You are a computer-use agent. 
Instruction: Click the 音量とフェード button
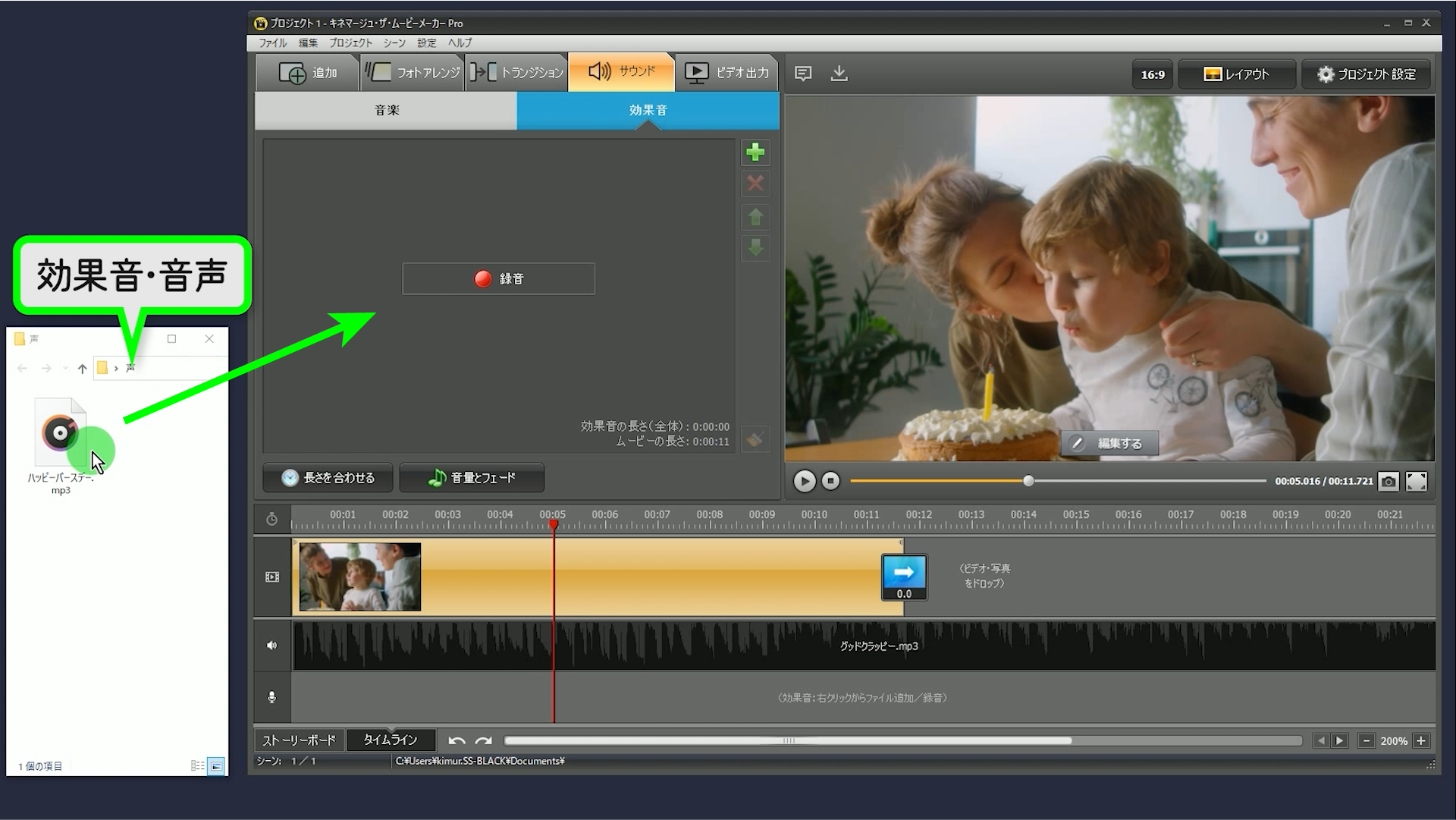tap(472, 478)
